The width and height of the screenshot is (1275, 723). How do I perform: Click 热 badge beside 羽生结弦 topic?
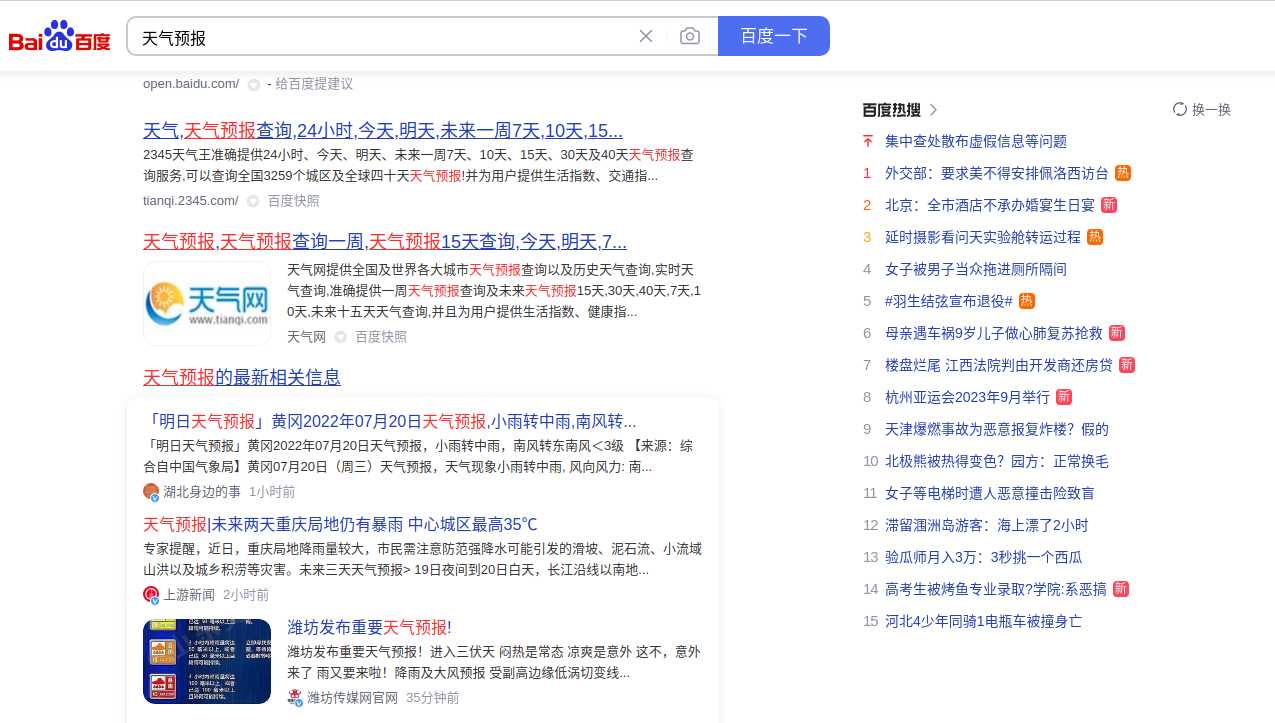[1027, 301]
